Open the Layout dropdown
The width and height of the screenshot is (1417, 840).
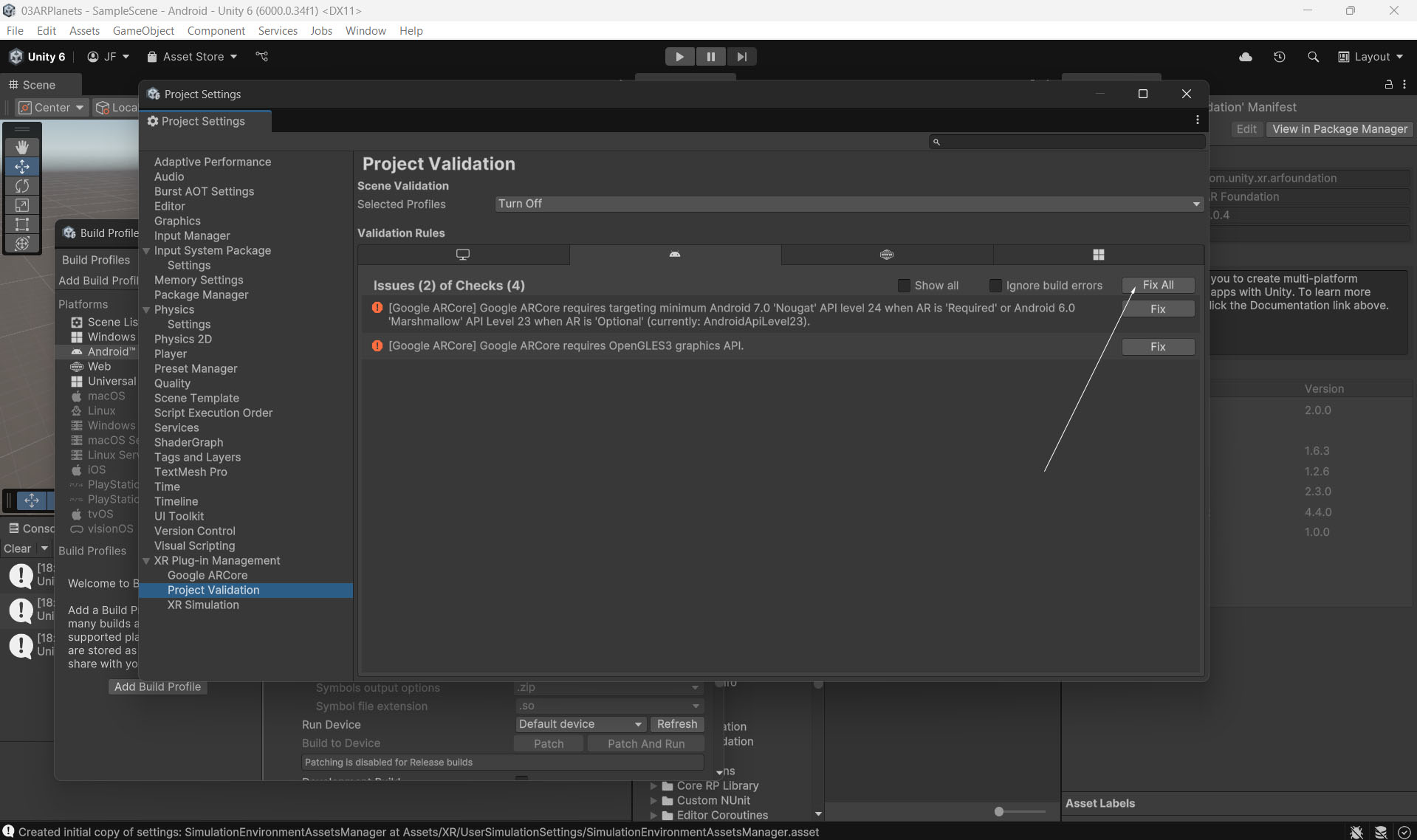pos(1370,57)
